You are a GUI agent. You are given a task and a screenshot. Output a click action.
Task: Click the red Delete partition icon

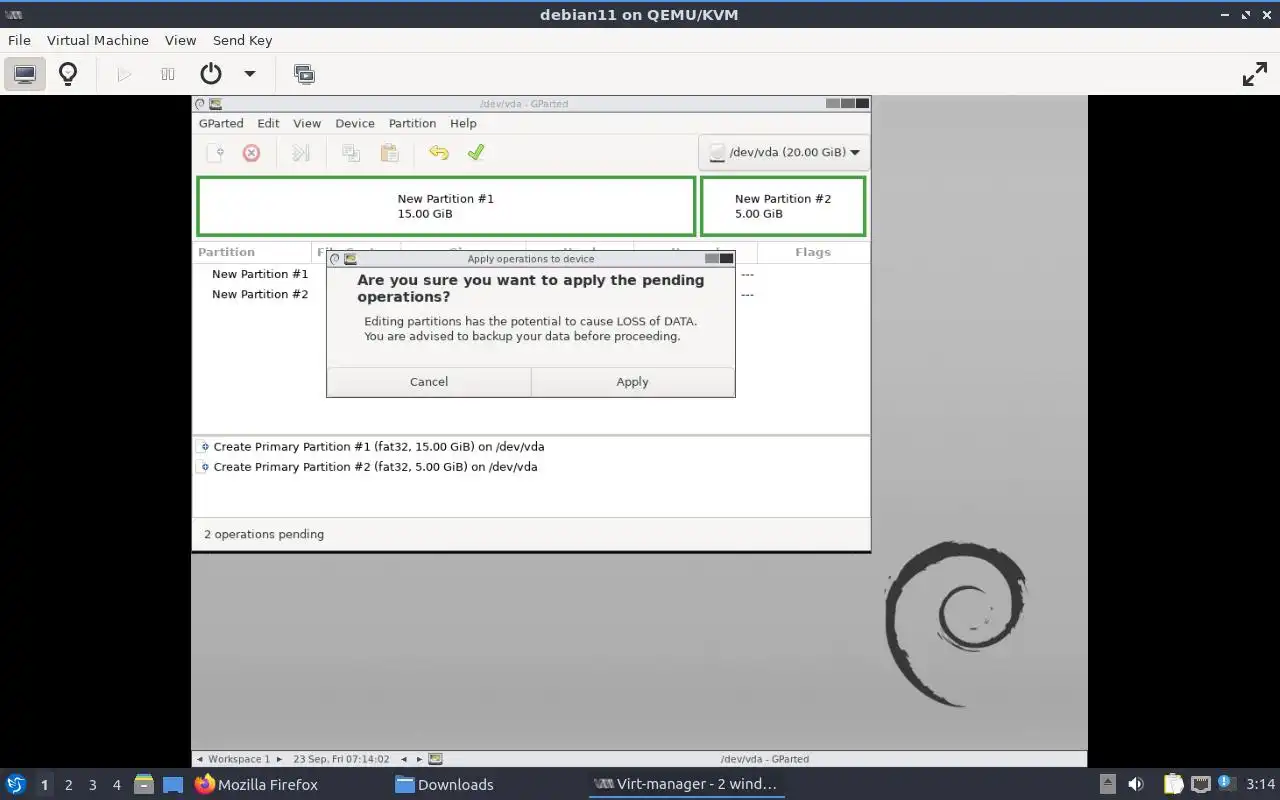(x=251, y=153)
